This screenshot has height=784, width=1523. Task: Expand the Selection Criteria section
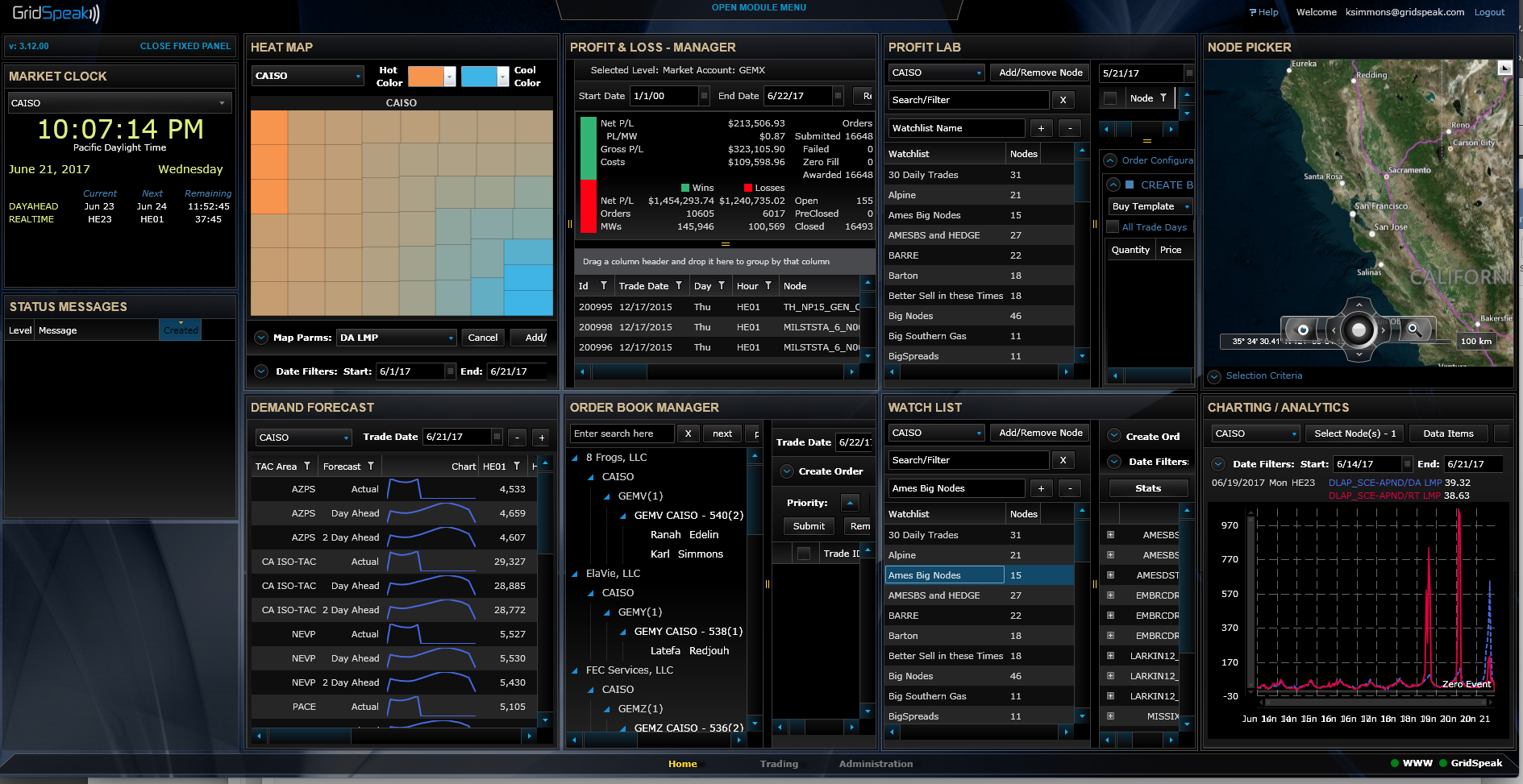coord(1214,376)
